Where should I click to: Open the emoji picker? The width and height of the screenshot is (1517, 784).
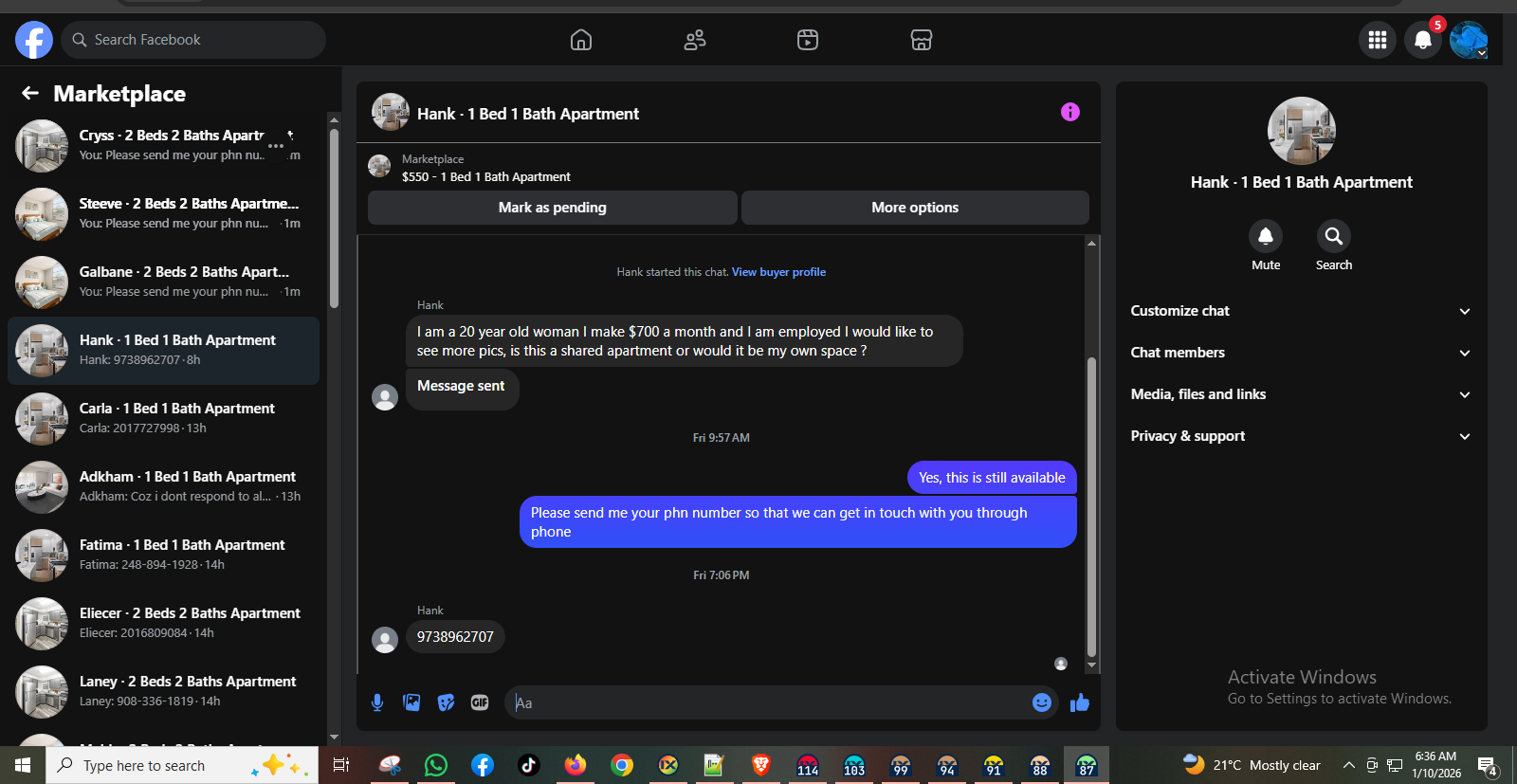1042,702
